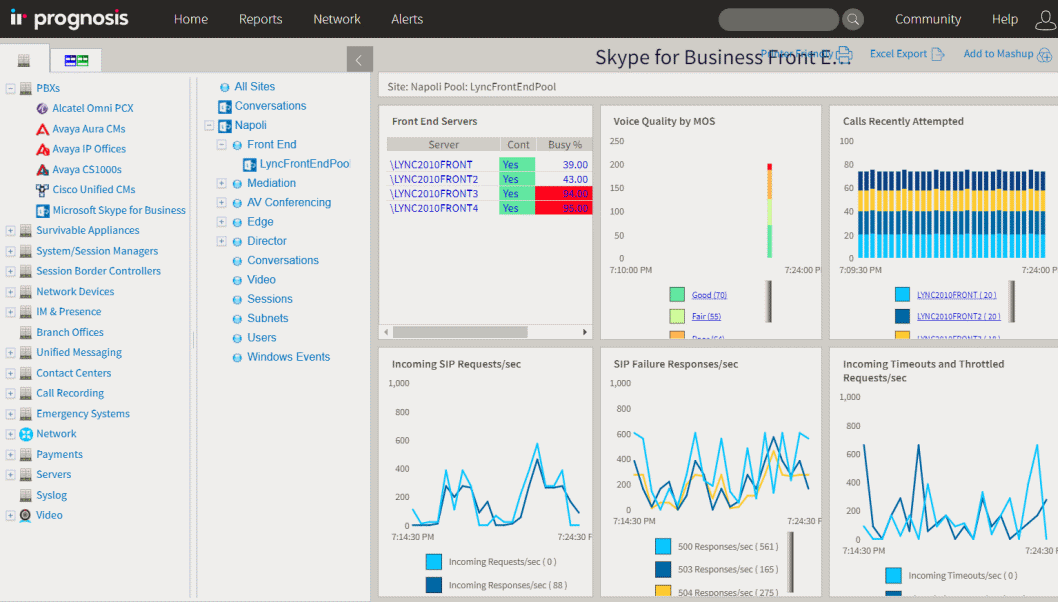Open Network in the top navigation bar
This screenshot has width=1058, height=602.
click(x=337, y=19)
